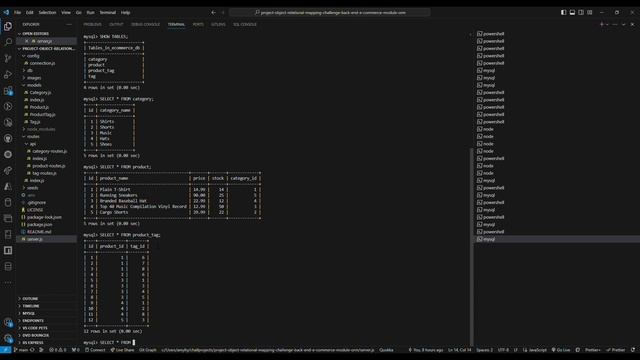Close the terminal panel with X
Image resolution: width=640 pixels, height=360 pixels.
point(632,24)
